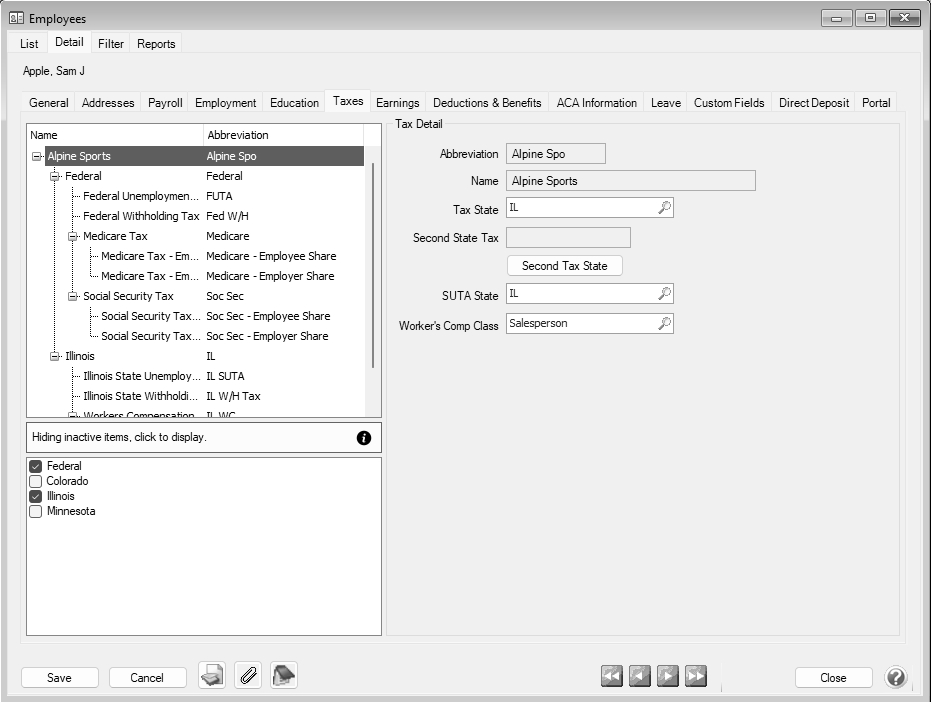Uncheck the Federal checkbox
Screen dimensions: 931x702
pyautogui.click(x=36, y=466)
